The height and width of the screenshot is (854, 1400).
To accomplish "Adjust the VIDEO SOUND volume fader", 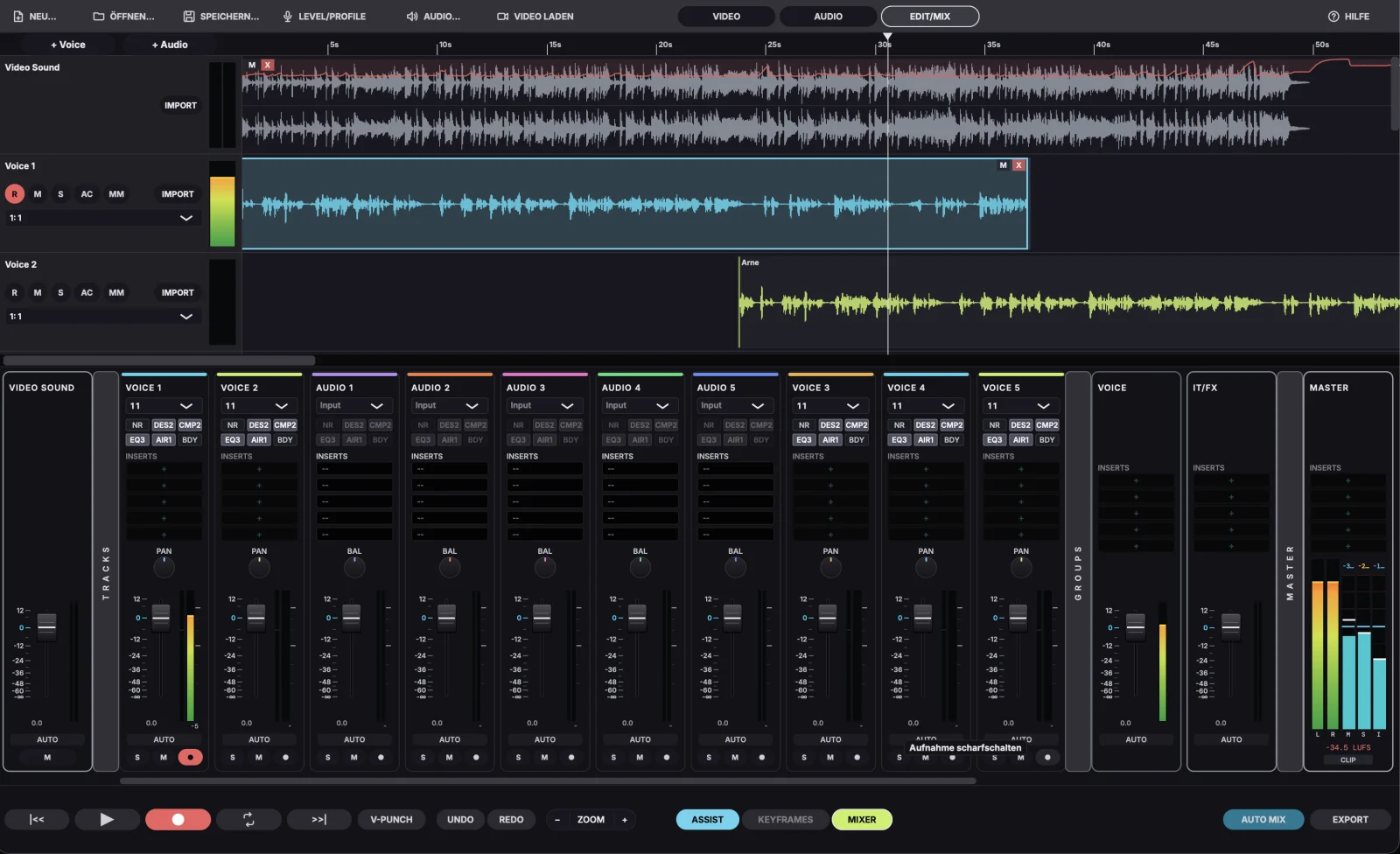I will (x=47, y=626).
